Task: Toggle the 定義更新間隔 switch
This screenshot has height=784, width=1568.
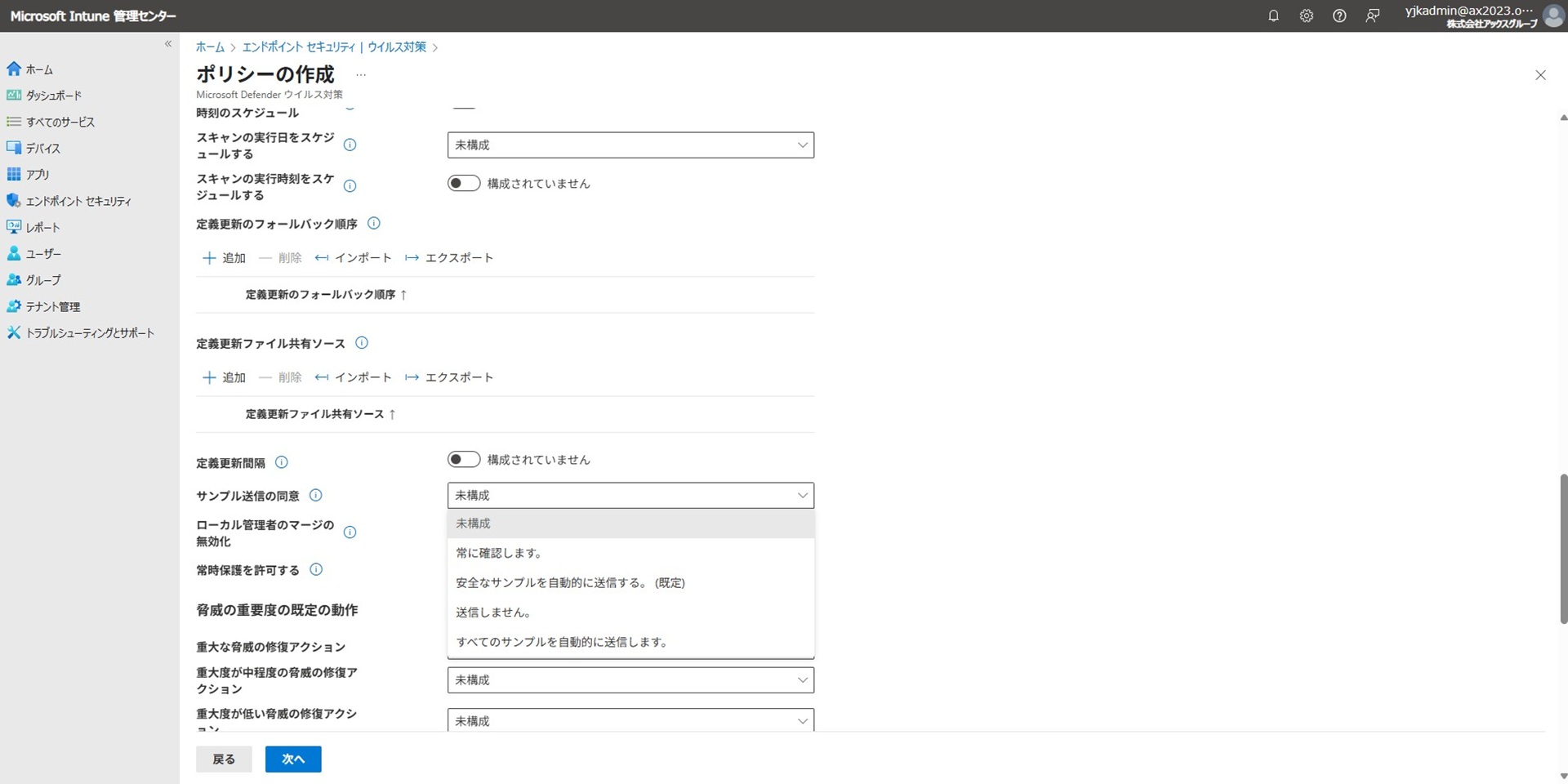Action: [x=464, y=459]
